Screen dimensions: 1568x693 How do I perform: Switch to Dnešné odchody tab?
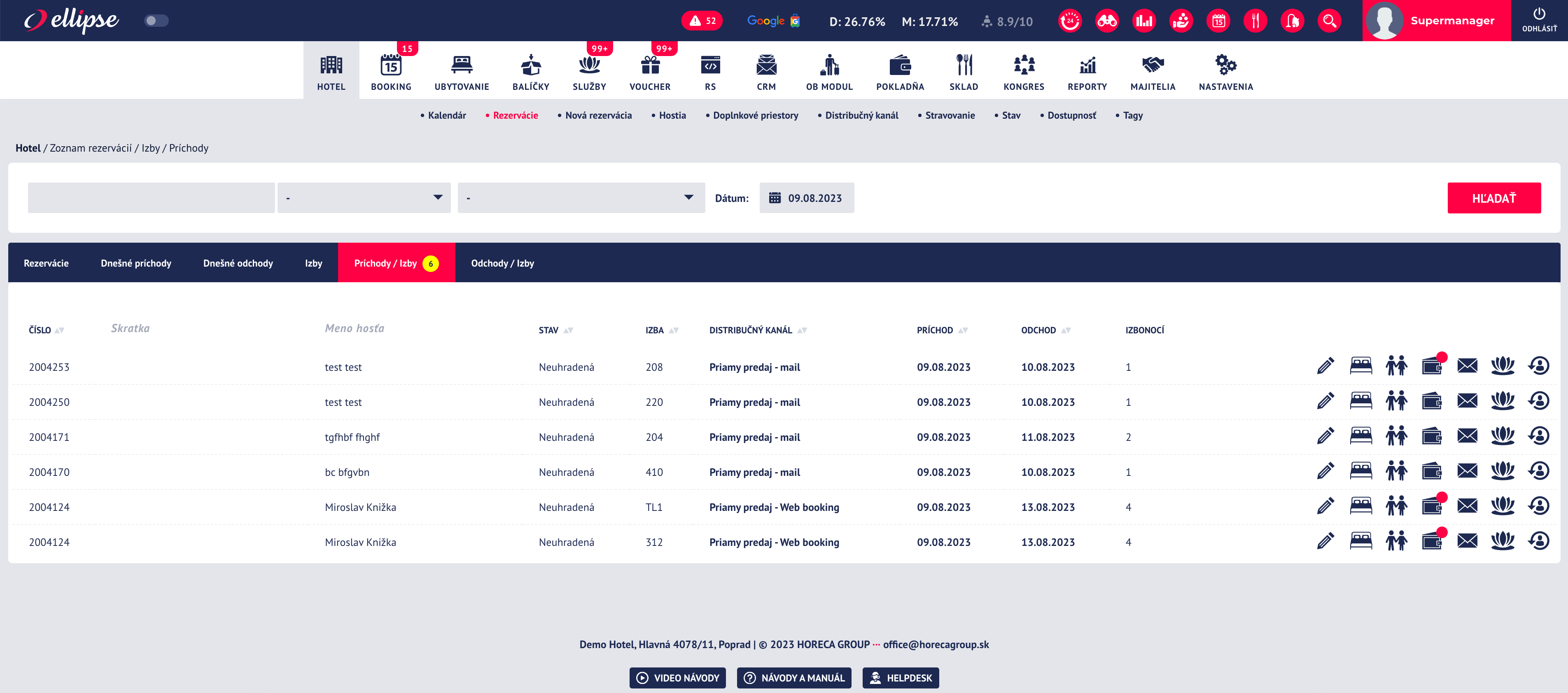(x=238, y=263)
